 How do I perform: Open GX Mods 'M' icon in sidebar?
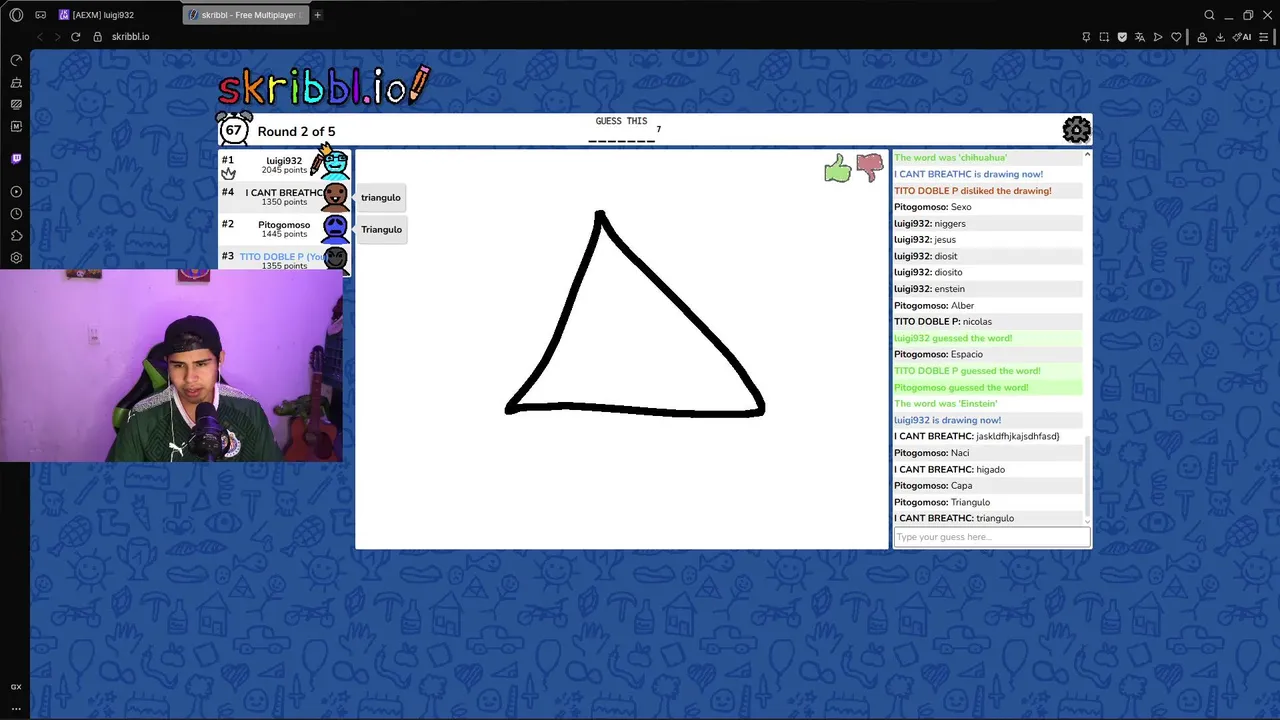coord(16,126)
